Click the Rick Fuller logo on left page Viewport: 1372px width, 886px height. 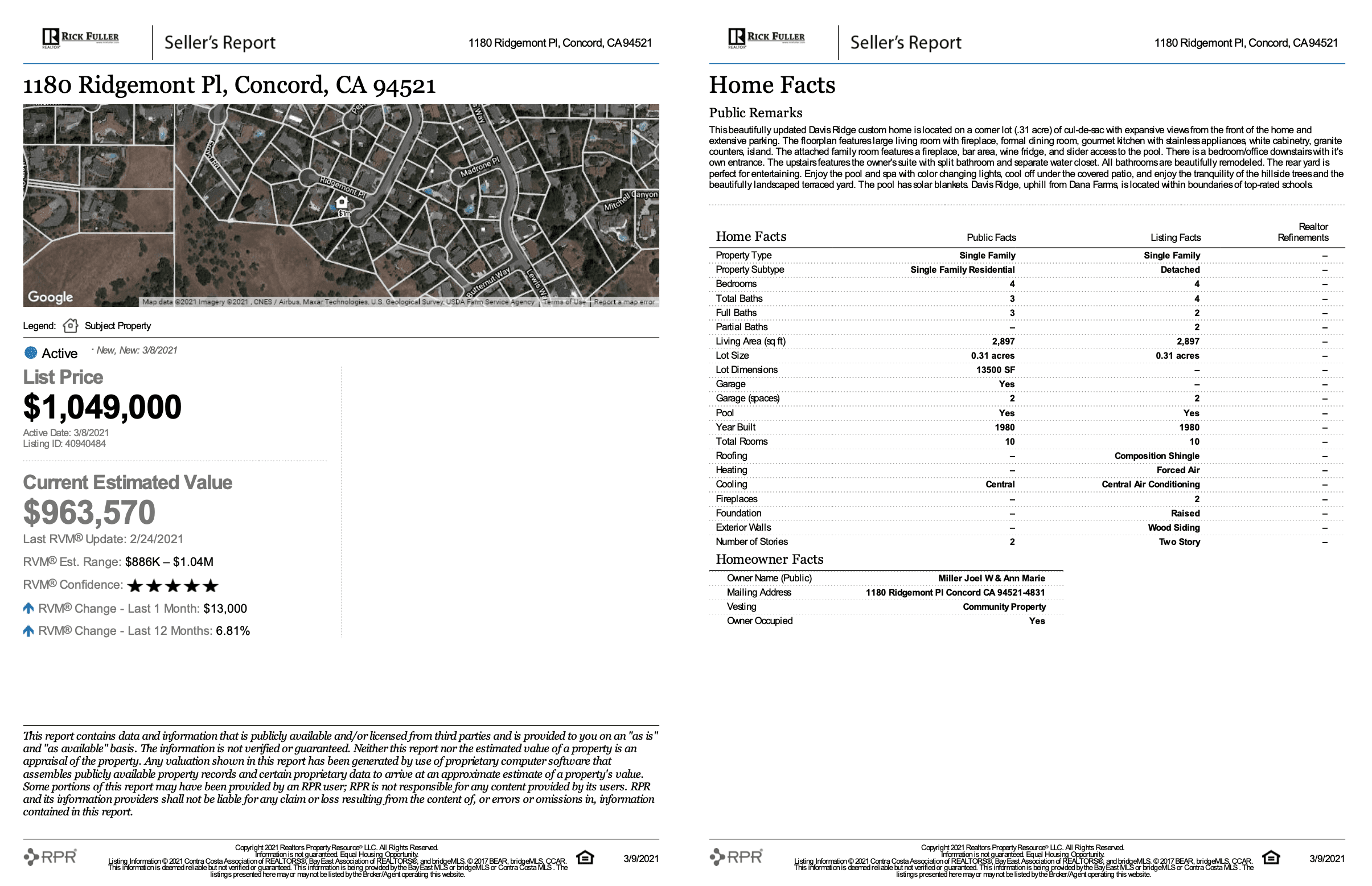click(x=80, y=39)
